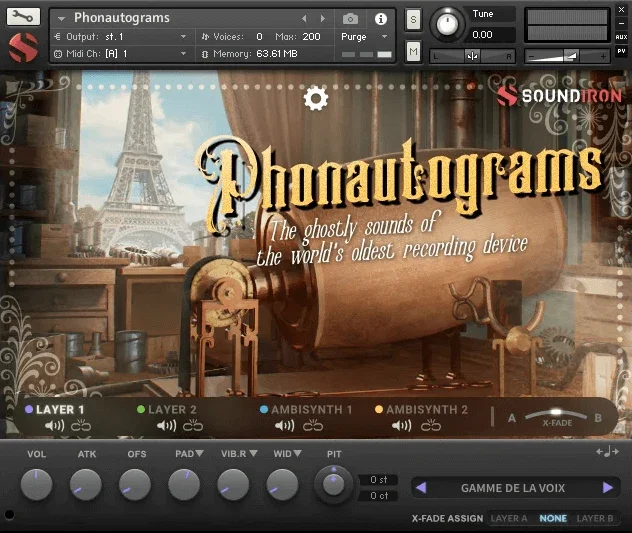Click the ATK knob
Image resolution: width=632 pixels, height=533 pixels.
(x=86, y=484)
